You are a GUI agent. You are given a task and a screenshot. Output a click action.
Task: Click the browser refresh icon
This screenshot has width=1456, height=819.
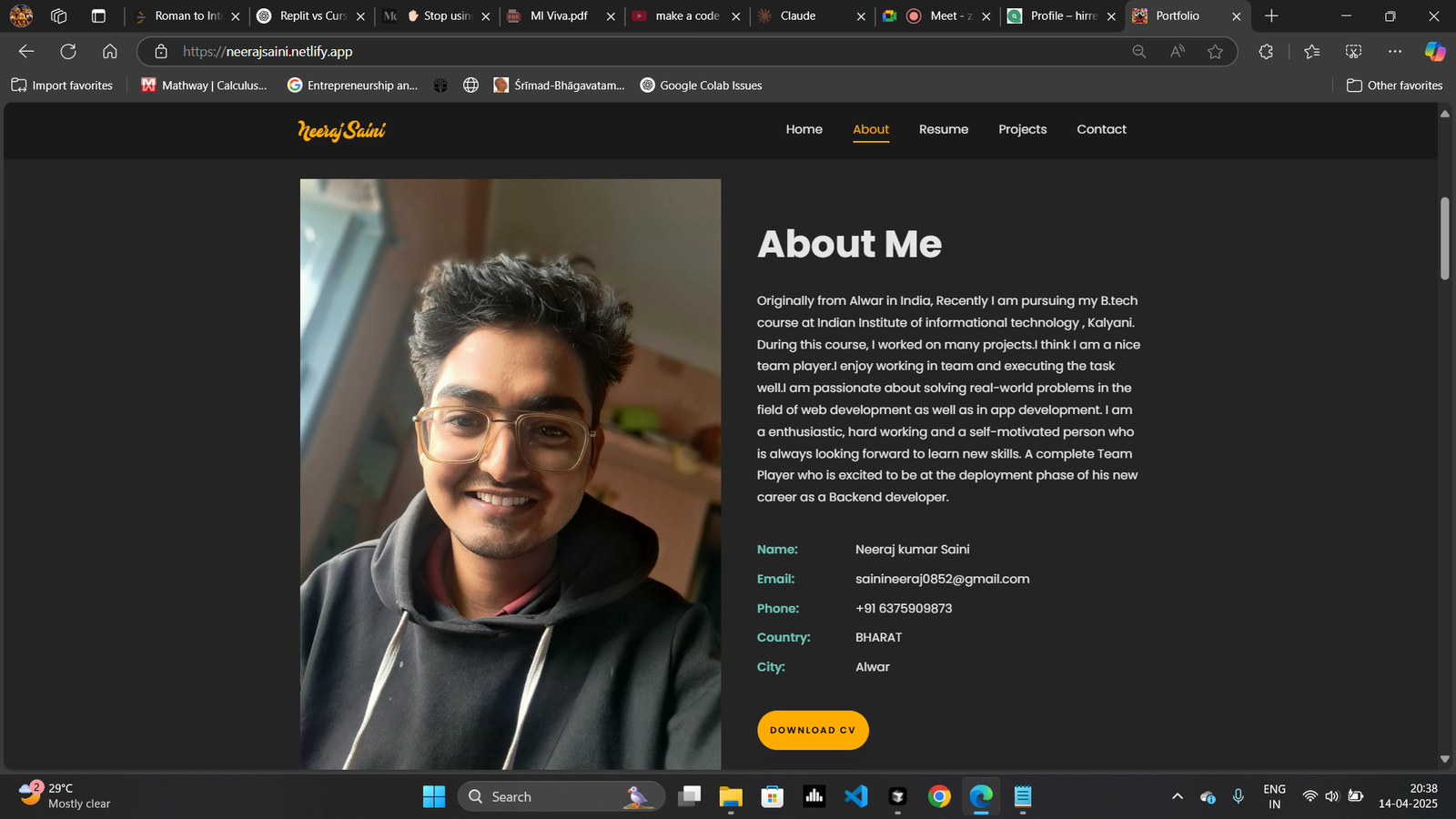[68, 52]
